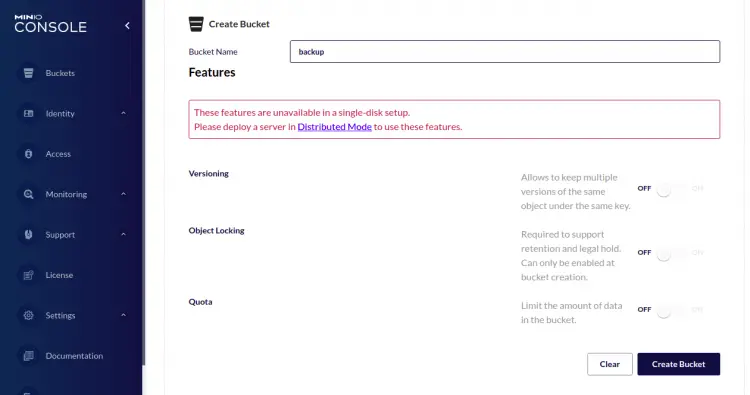The height and width of the screenshot is (395, 750).
Task: Expand the Settings submenu chevron
Action: (x=123, y=316)
